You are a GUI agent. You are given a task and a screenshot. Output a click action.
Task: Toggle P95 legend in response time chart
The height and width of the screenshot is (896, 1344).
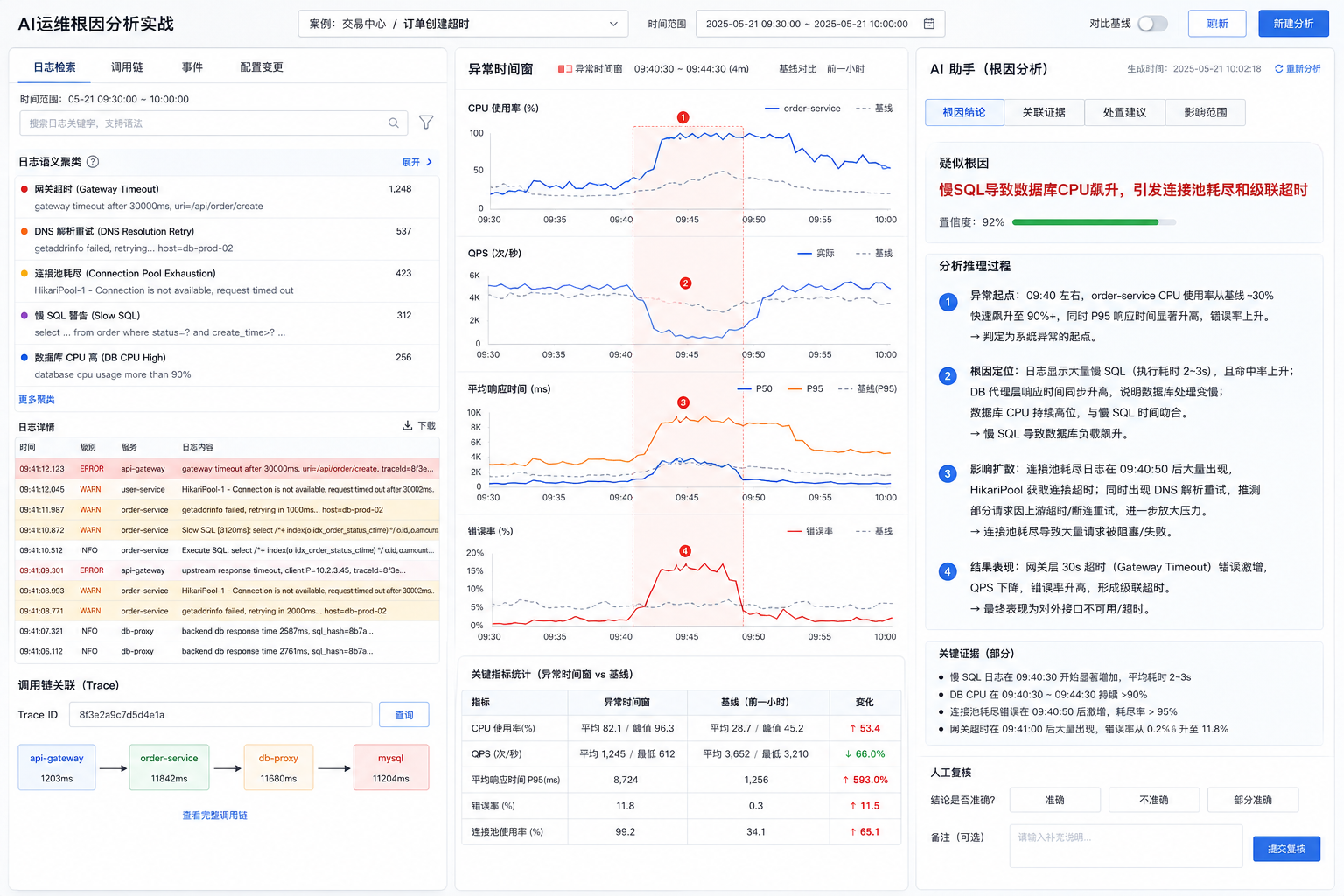(x=806, y=388)
